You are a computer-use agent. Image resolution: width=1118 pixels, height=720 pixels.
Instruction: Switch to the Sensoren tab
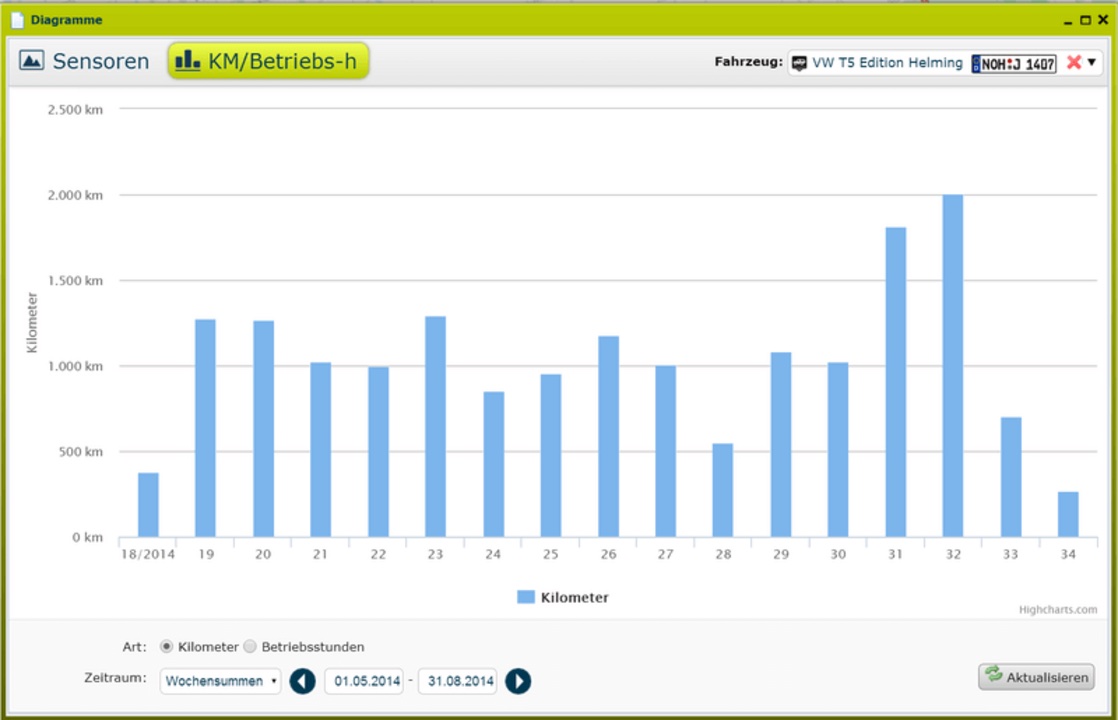tap(84, 61)
